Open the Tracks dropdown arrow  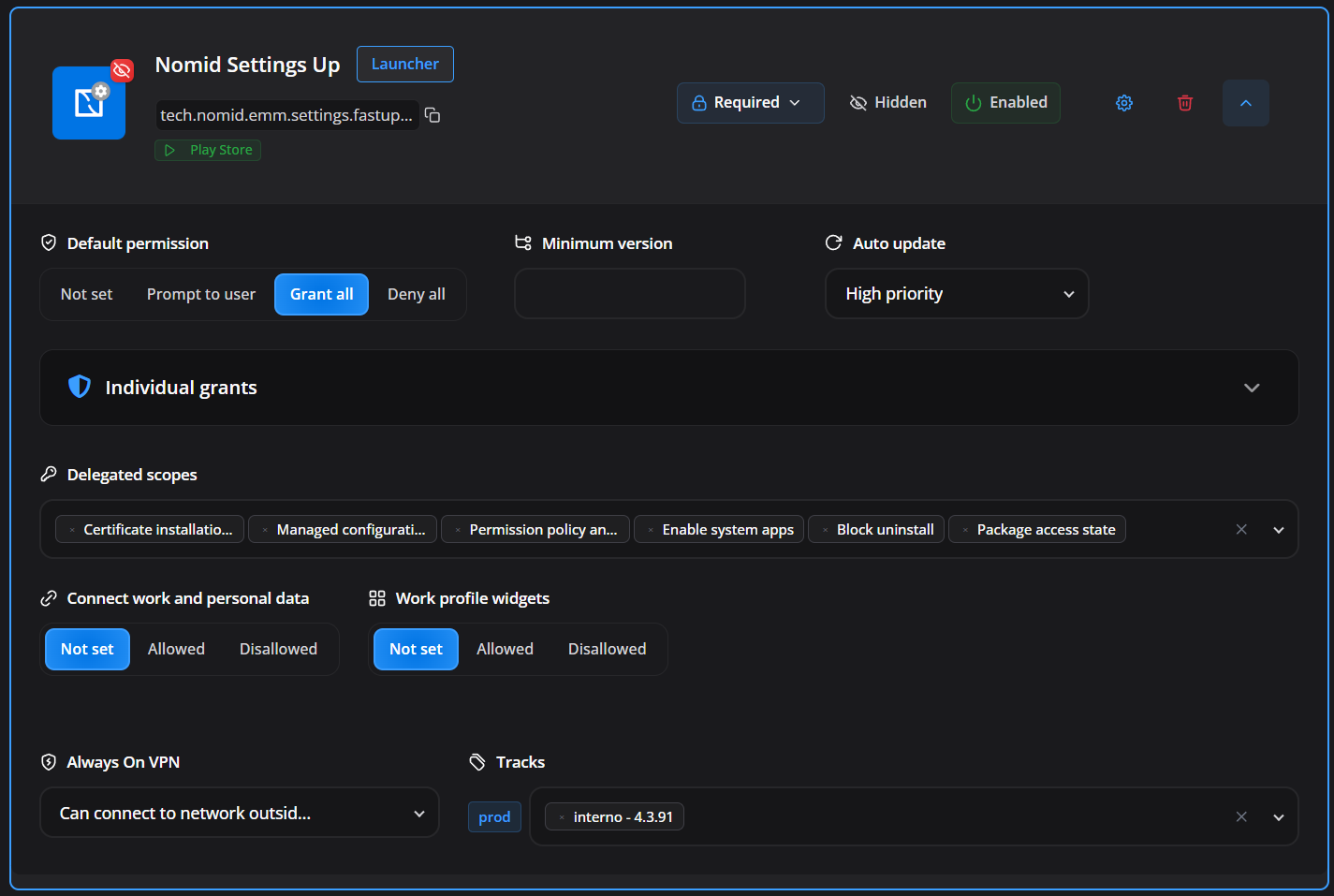pyautogui.click(x=1279, y=817)
